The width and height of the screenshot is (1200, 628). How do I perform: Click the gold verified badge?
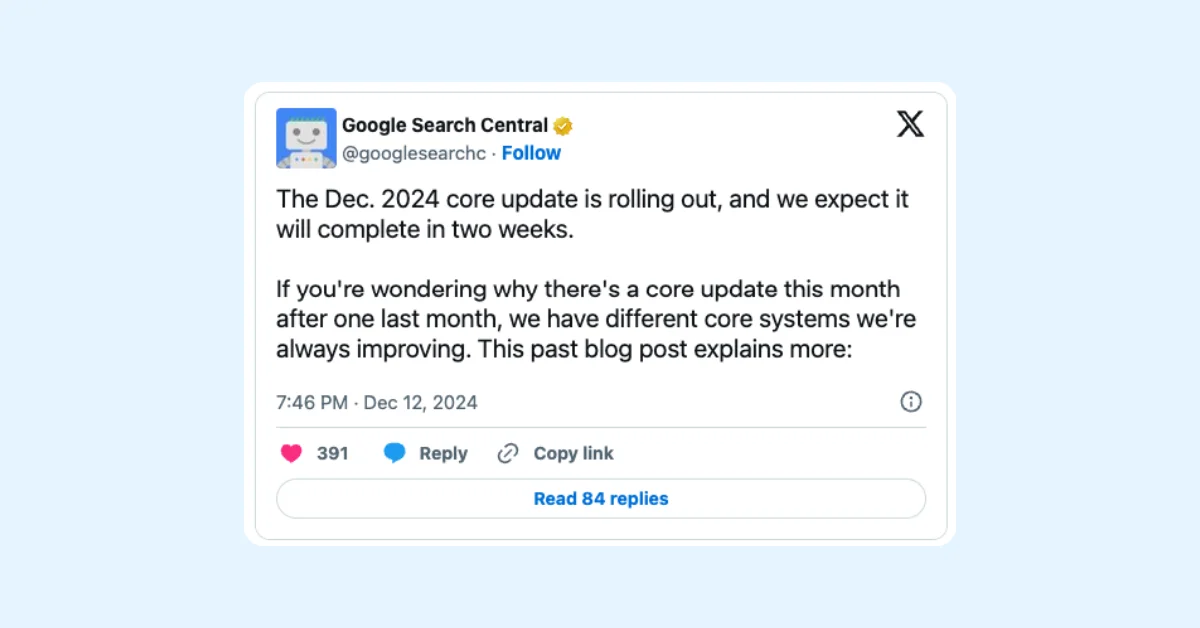tap(563, 126)
